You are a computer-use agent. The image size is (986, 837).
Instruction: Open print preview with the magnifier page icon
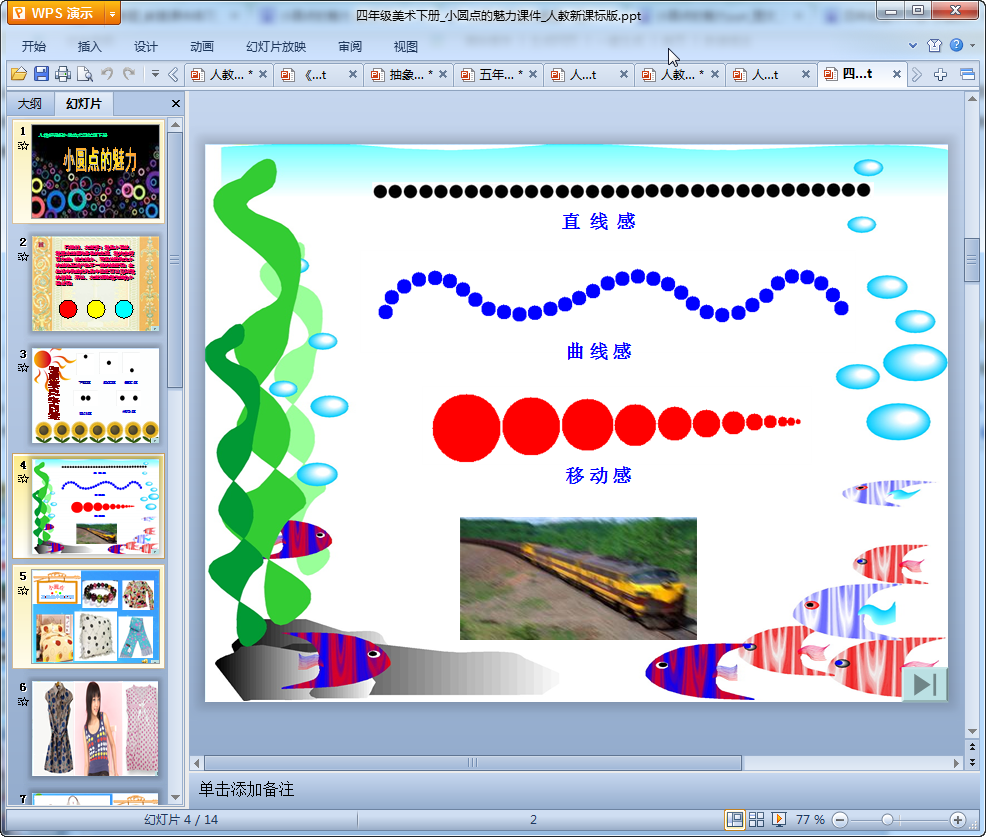84,74
